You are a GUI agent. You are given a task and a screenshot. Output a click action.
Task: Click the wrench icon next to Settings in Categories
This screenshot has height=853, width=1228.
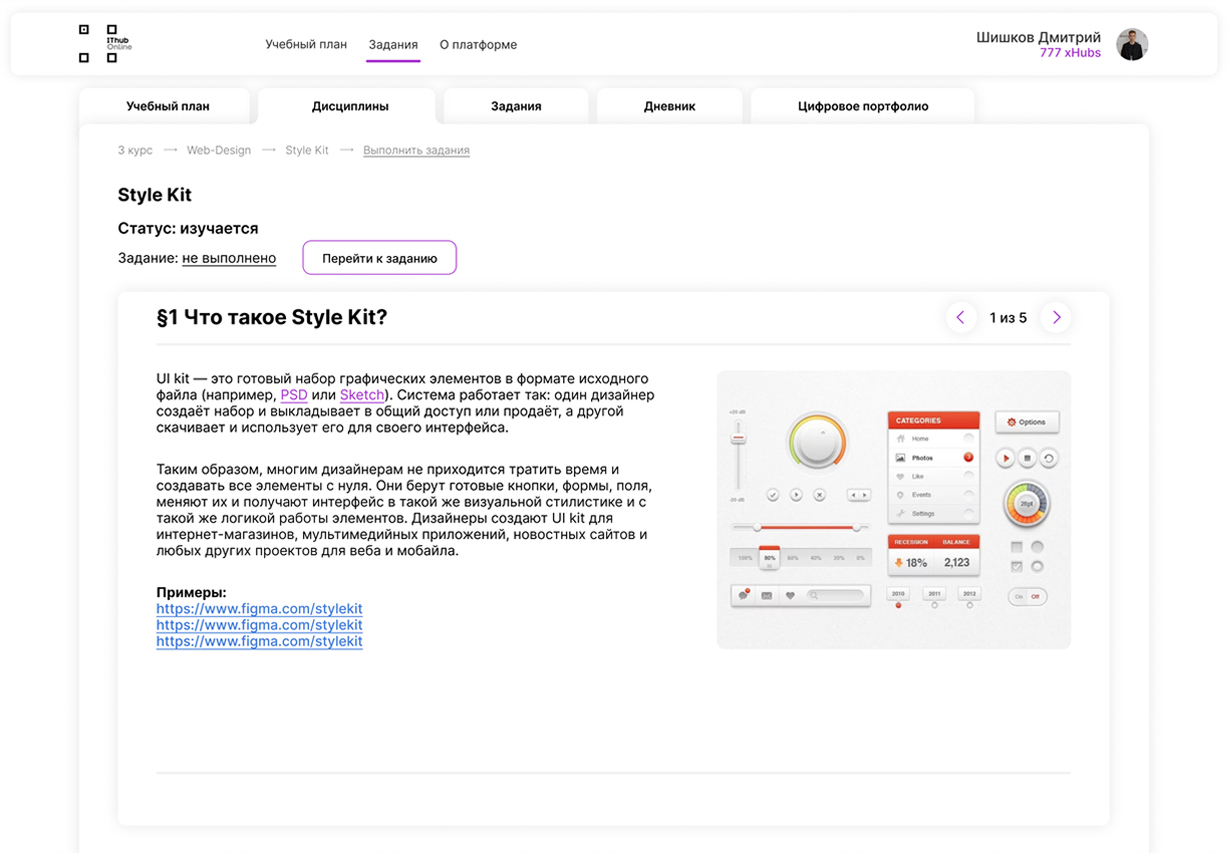click(901, 513)
